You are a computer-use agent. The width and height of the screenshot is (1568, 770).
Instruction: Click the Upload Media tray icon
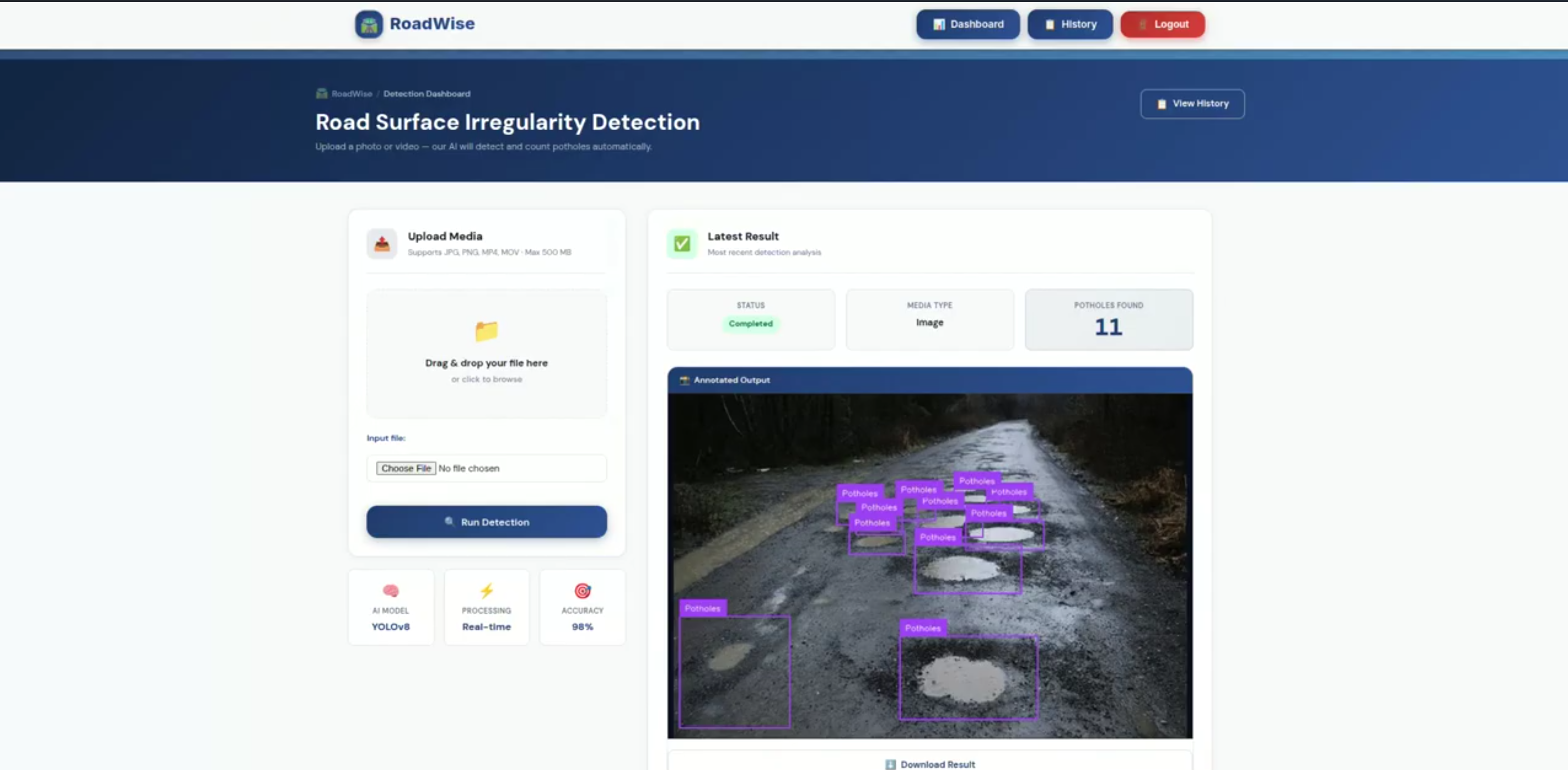pyautogui.click(x=382, y=243)
